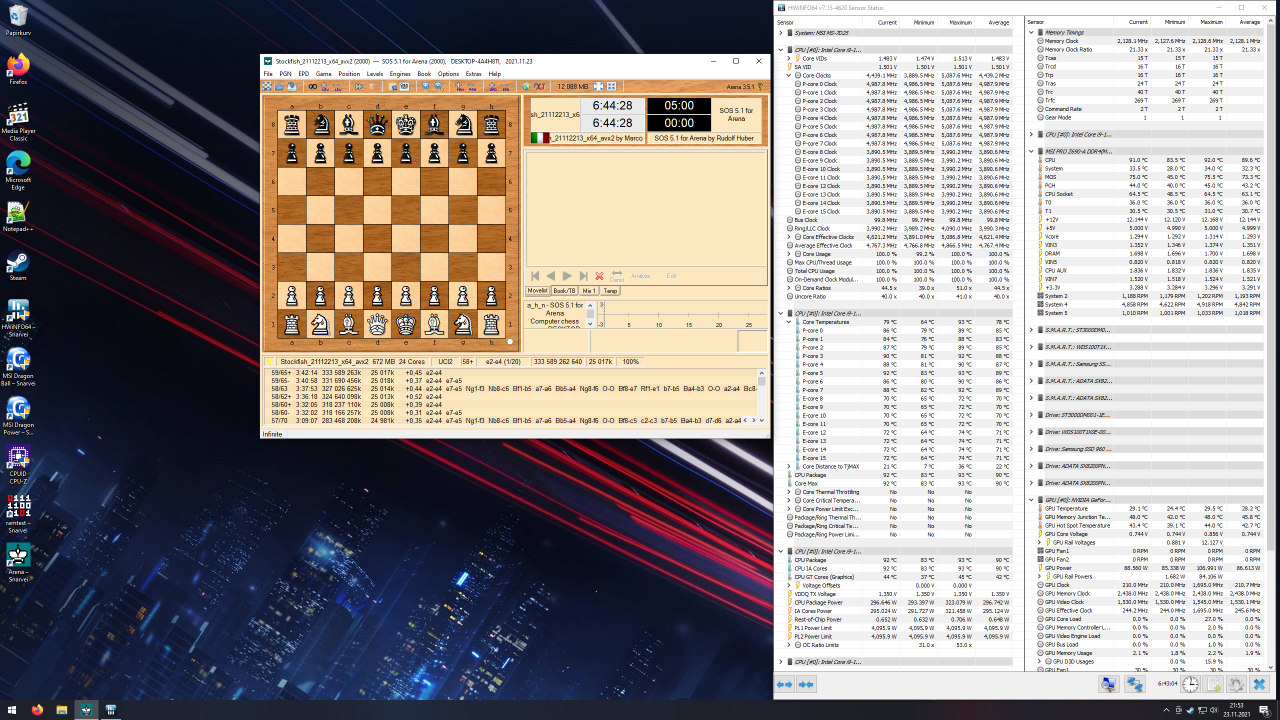Switch to the Book/TB tab
This screenshot has width=1280, height=720.
click(564, 291)
